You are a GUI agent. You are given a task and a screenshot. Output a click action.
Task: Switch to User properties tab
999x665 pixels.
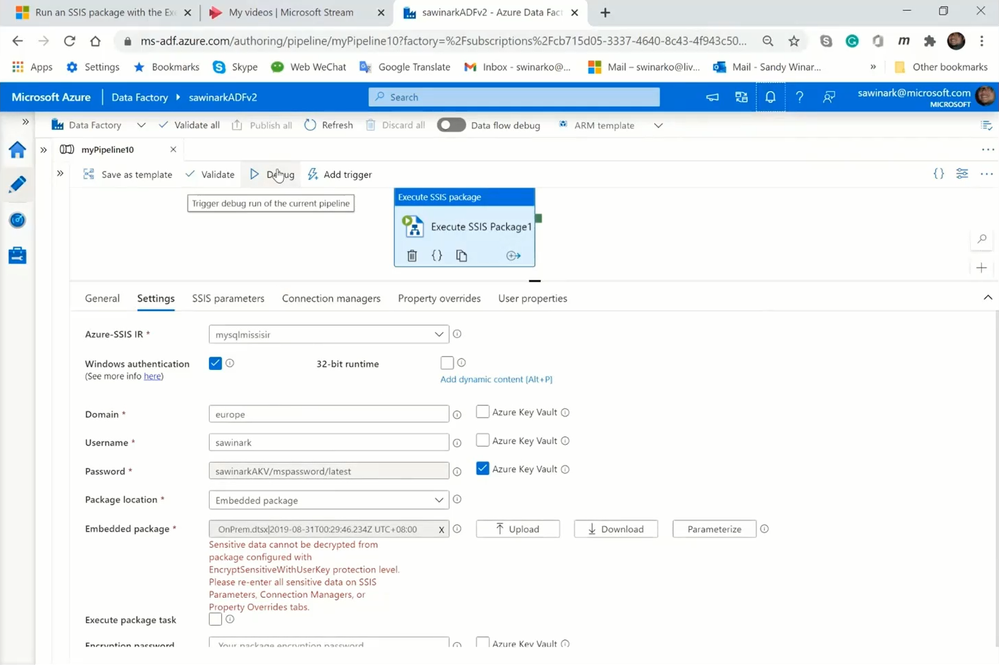[533, 298]
